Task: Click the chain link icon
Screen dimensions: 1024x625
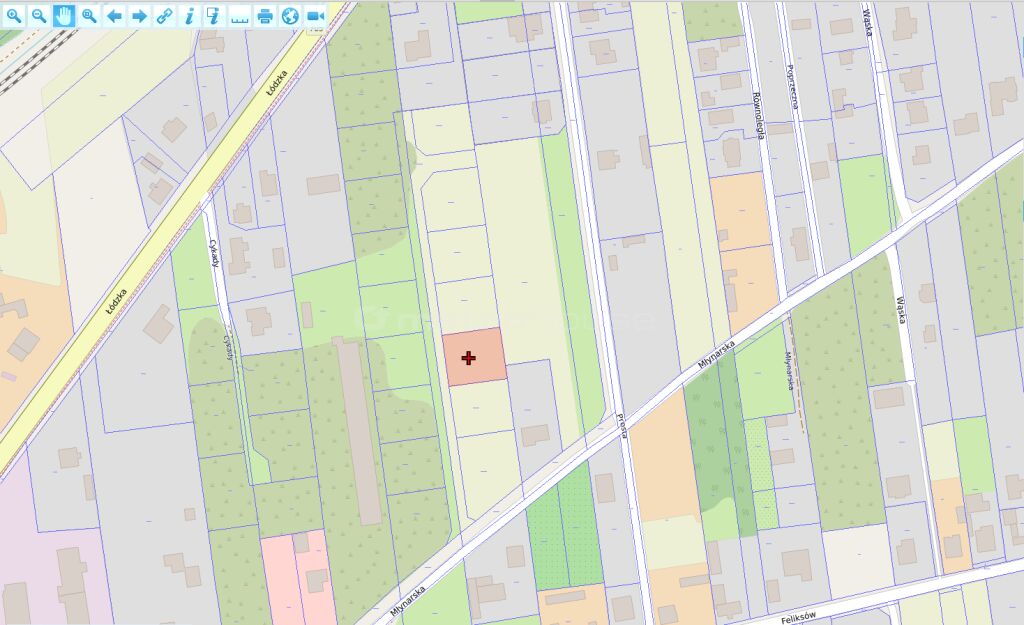Action: (x=164, y=15)
